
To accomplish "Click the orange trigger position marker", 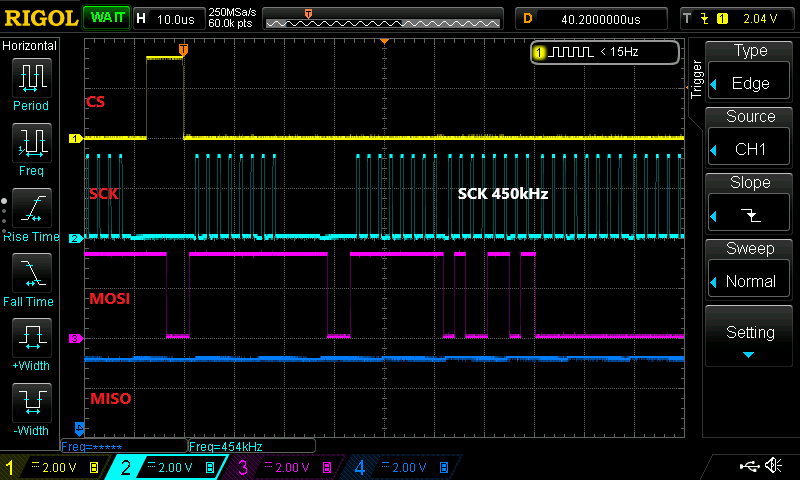I will [x=182, y=49].
